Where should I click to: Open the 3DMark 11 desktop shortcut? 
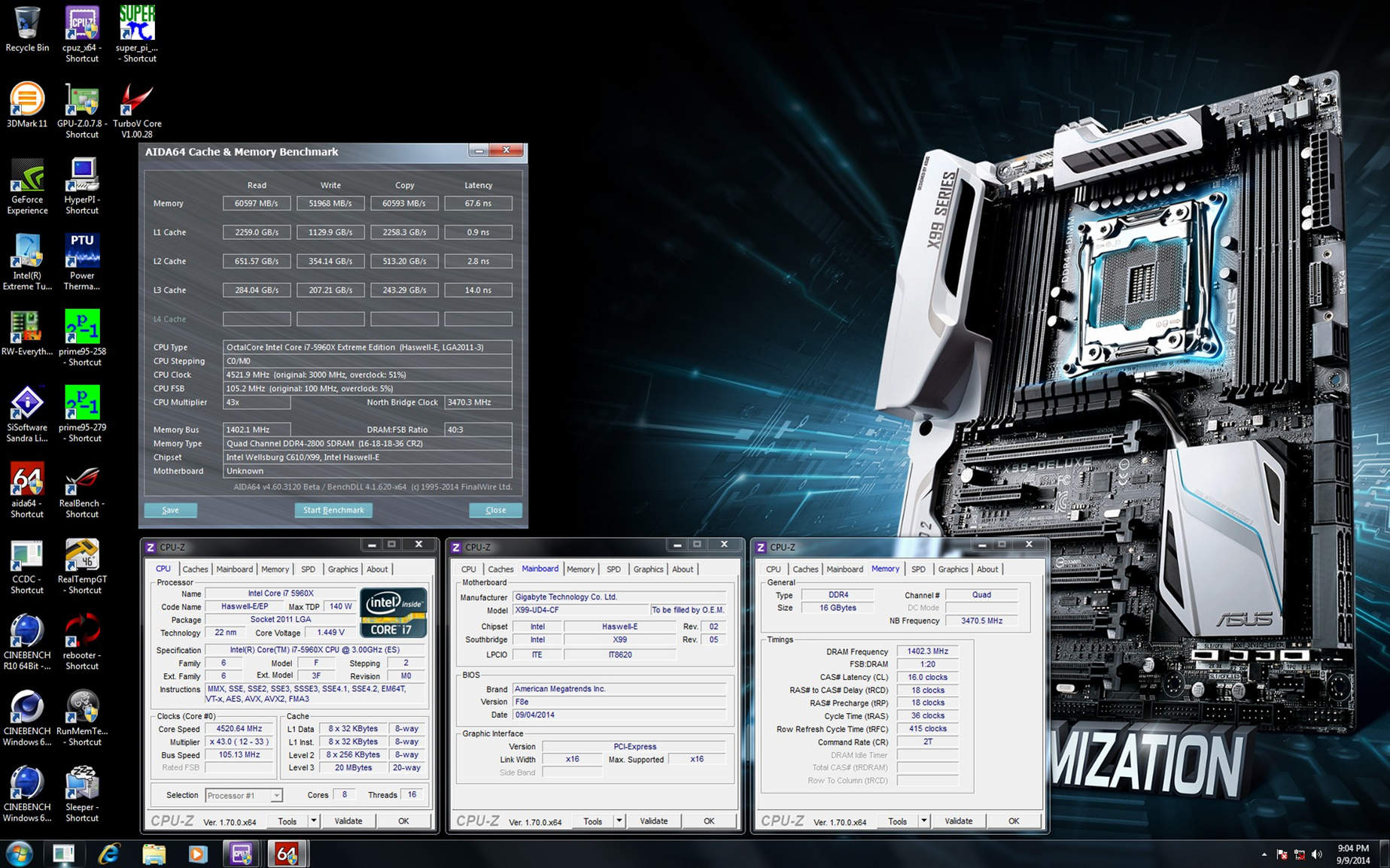tap(26, 101)
